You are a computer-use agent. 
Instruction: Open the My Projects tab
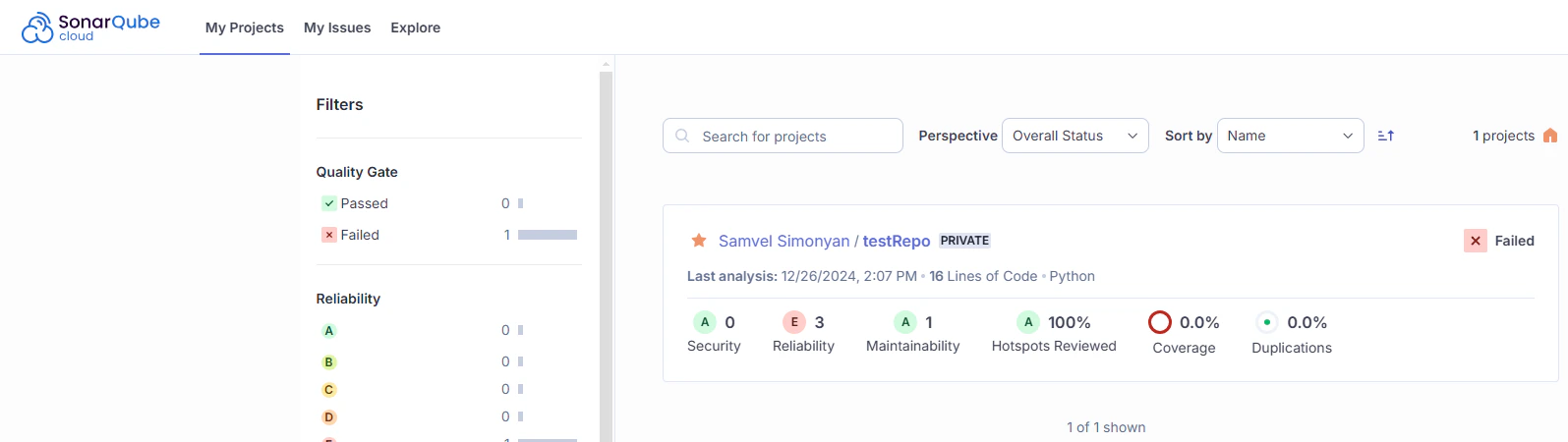245,28
